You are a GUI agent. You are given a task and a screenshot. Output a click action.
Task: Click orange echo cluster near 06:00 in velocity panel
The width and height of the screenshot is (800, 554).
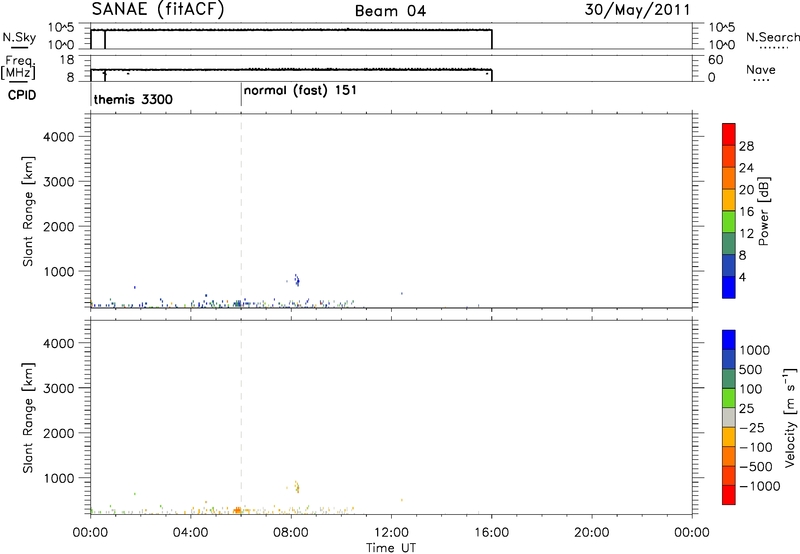[x=238, y=510]
